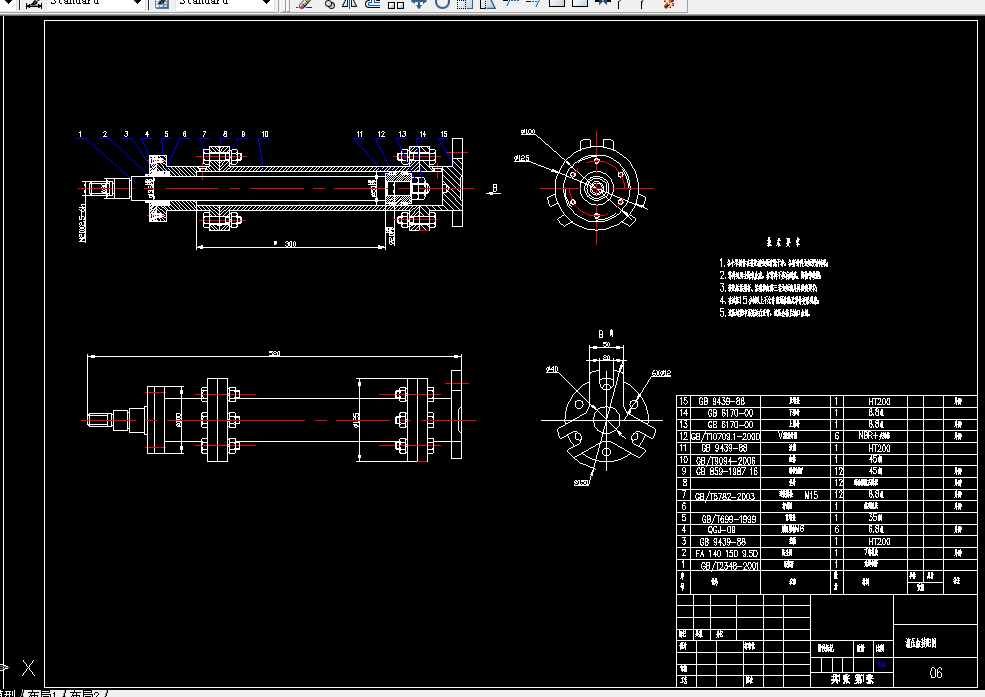Open the table style manager icon
This screenshot has width=985, height=697.
click(162, 4)
